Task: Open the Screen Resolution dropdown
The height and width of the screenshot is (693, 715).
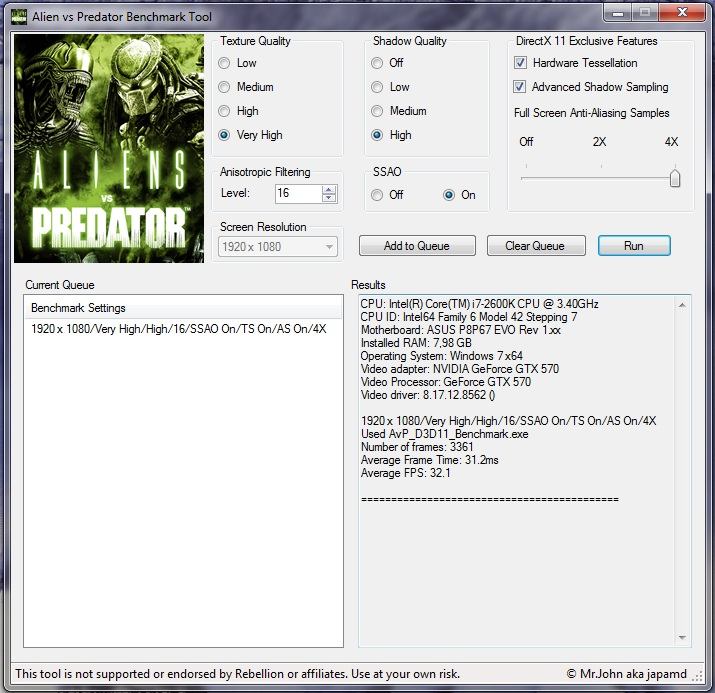Action: 278,247
